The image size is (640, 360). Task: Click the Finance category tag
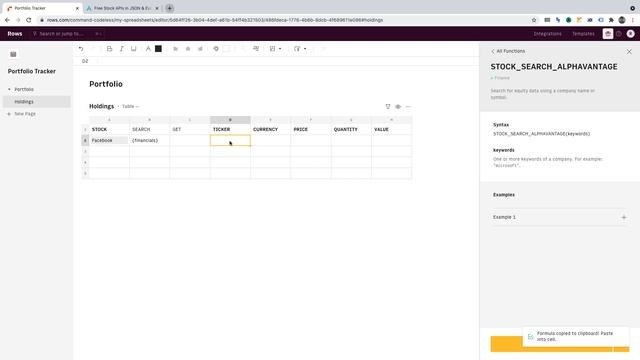click(x=500, y=78)
